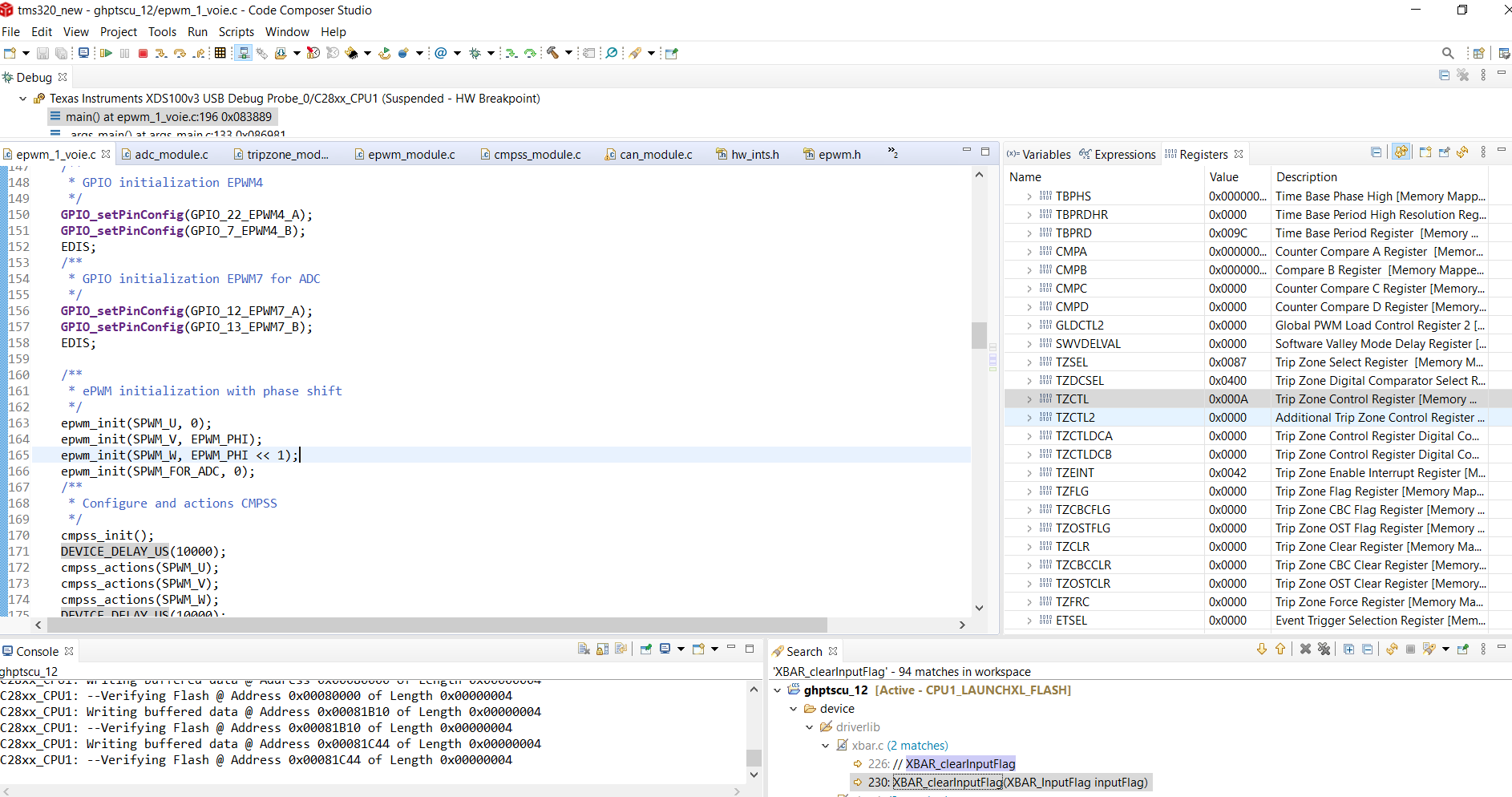Open the Expressions tab

pyautogui.click(x=1124, y=155)
